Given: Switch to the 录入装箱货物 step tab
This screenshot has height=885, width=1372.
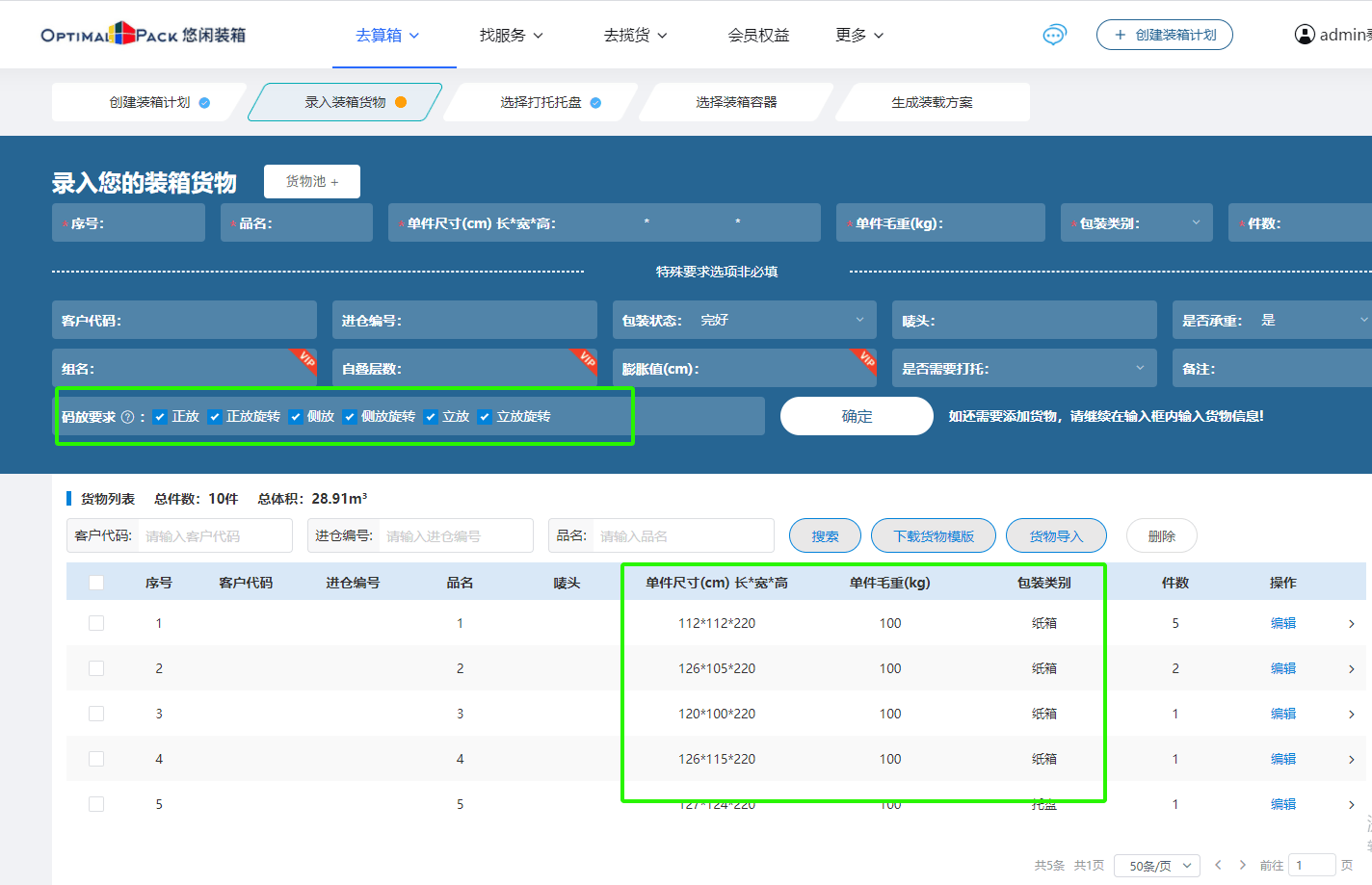Looking at the screenshot, I should point(345,102).
